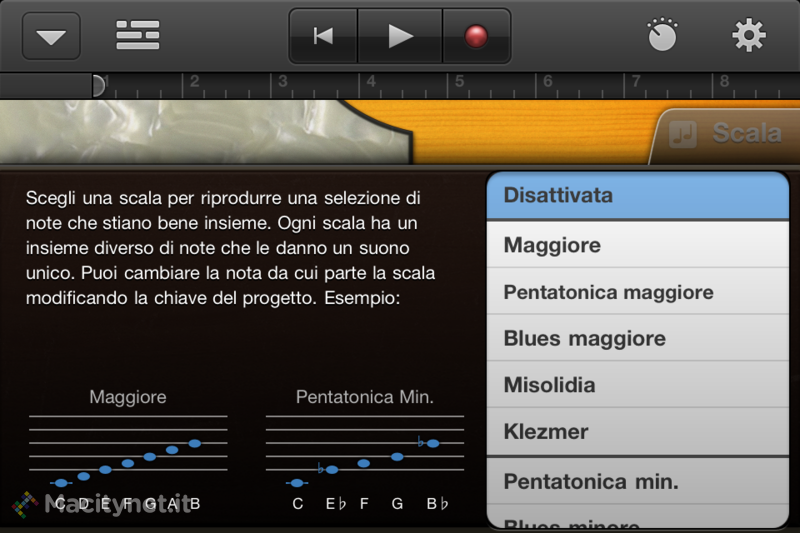Open the instrument navigation dropdown arrow
Viewport: 800px width, 533px height.
click(51, 36)
